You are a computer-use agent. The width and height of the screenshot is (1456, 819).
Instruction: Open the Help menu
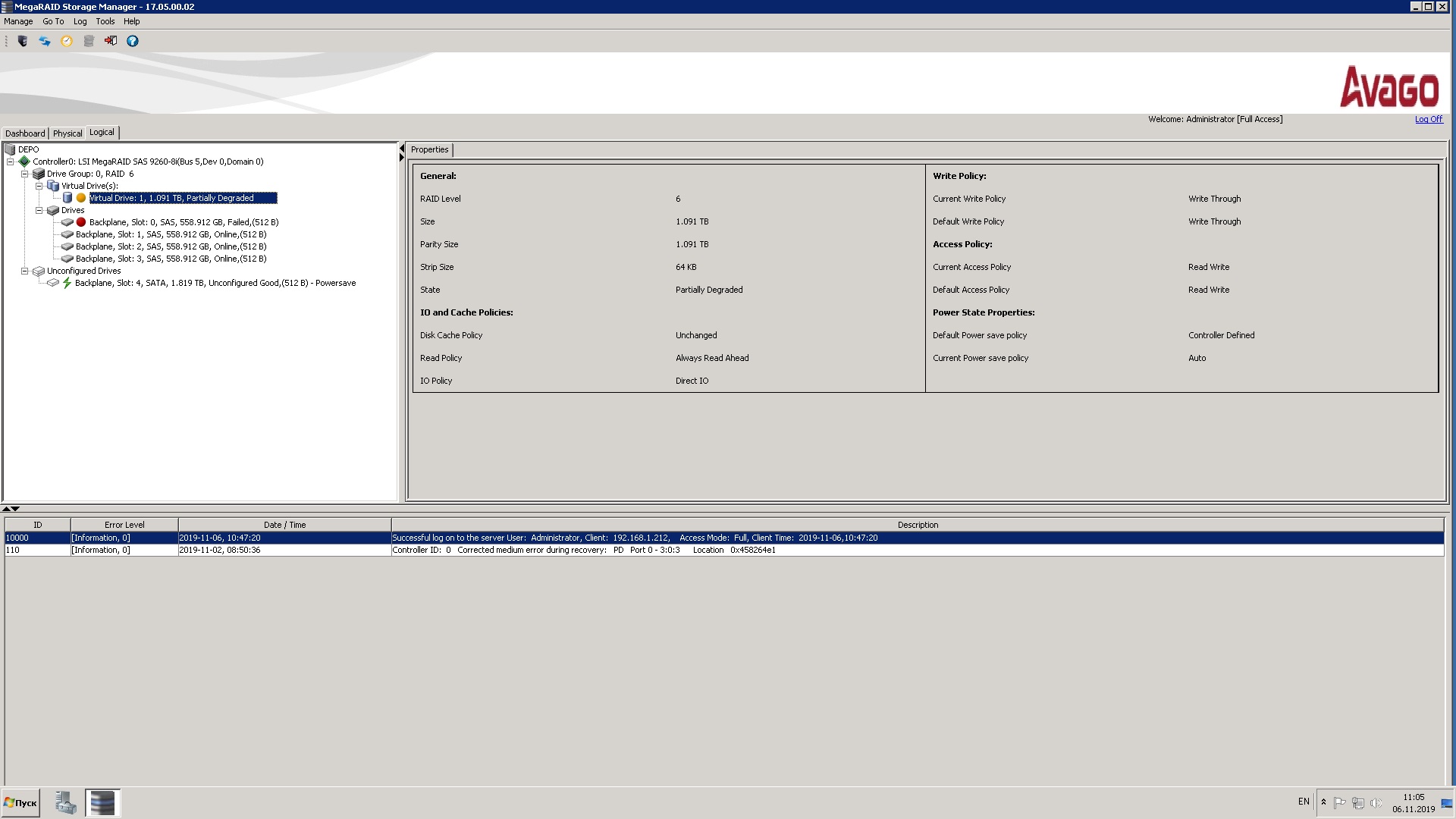click(132, 21)
